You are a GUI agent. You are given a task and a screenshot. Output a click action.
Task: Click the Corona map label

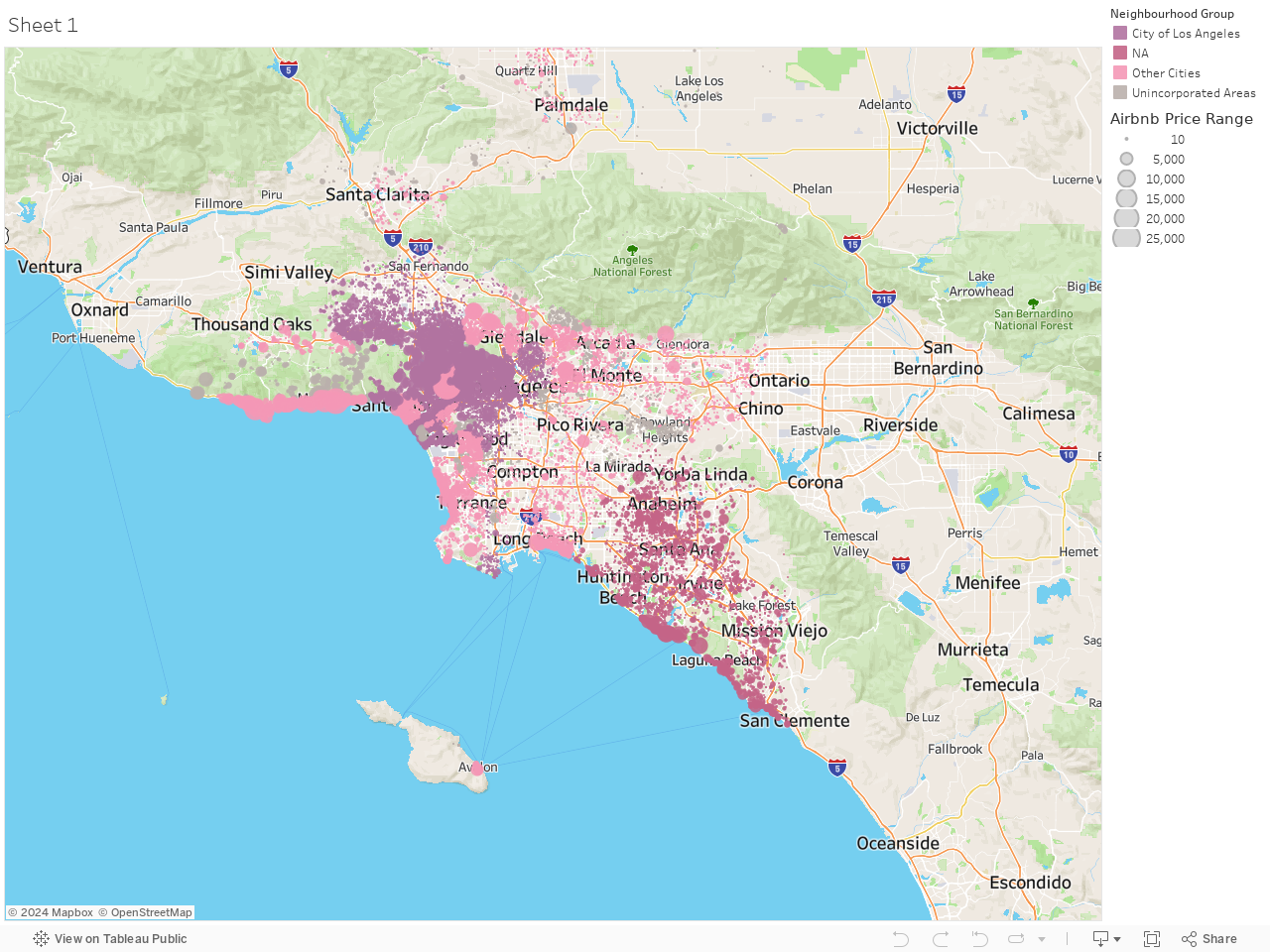click(815, 483)
